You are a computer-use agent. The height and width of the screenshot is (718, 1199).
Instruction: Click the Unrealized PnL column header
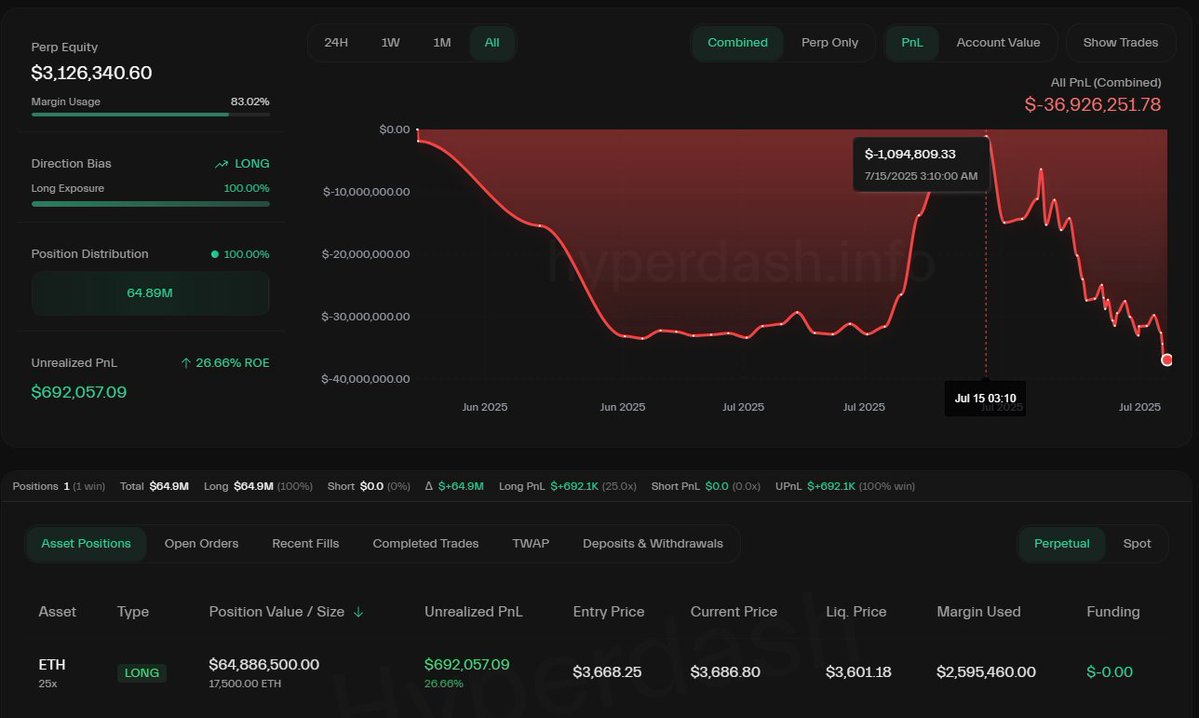tap(473, 612)
